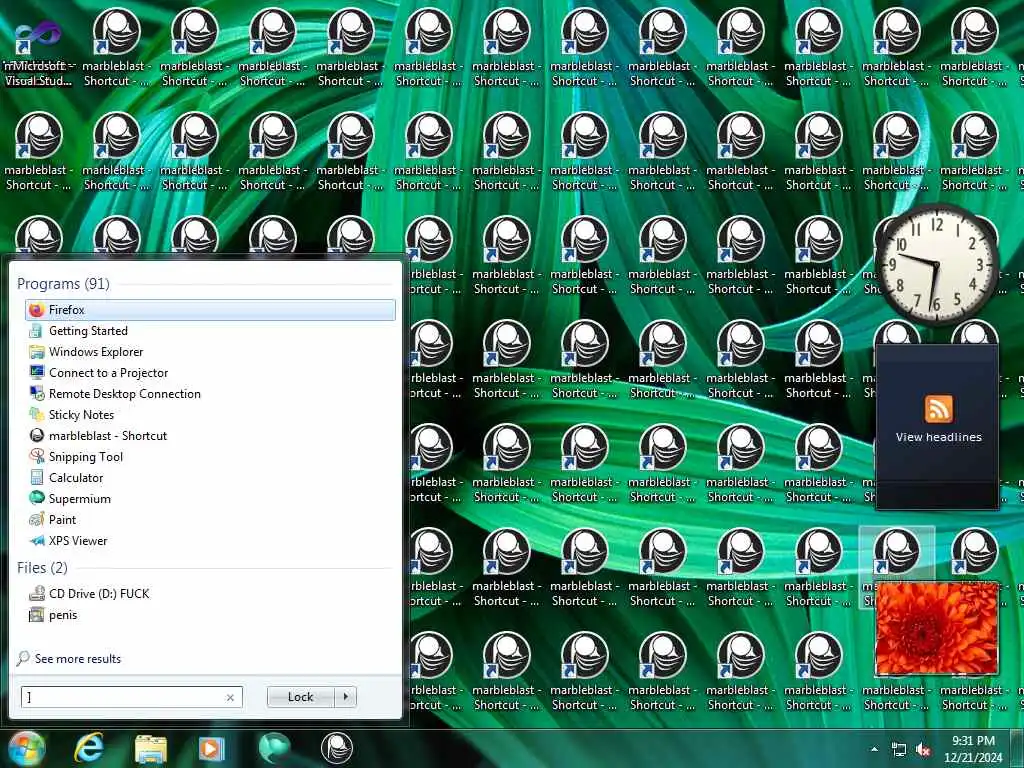Launch Getting Started from the search results

[210, 331]
